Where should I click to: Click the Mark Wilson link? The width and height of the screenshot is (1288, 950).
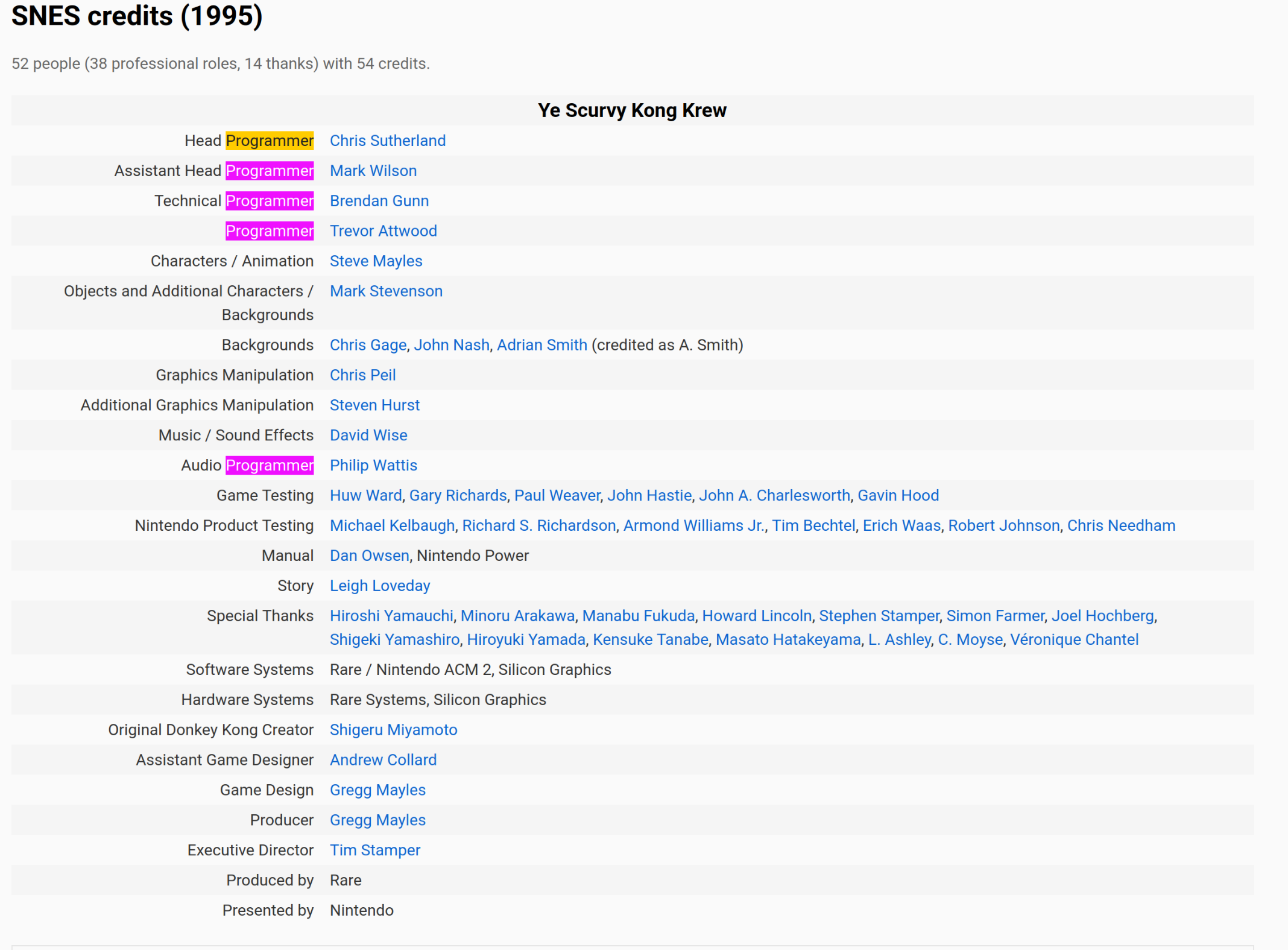point(373,171)
